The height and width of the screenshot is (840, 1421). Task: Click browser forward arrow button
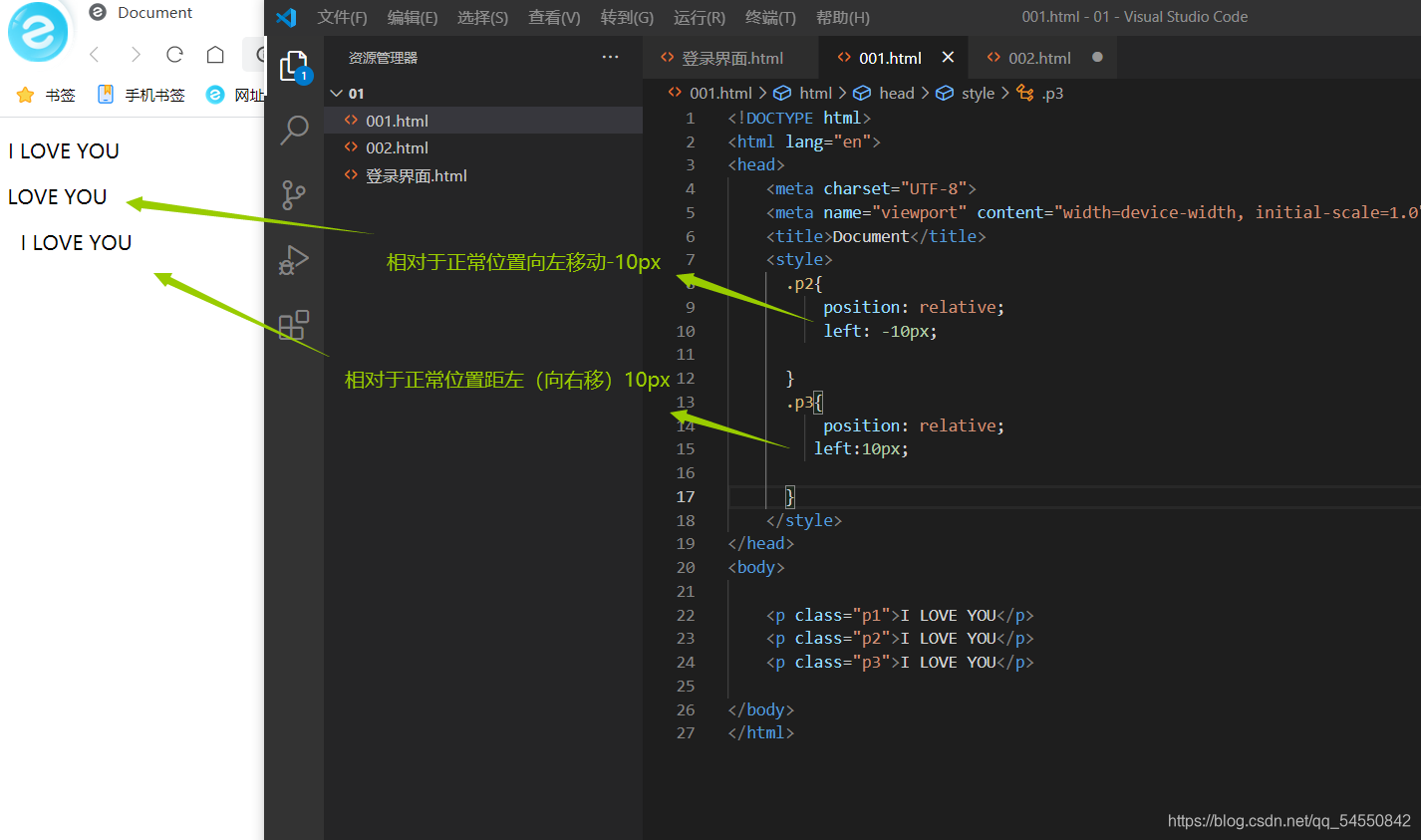coord(136,54)
